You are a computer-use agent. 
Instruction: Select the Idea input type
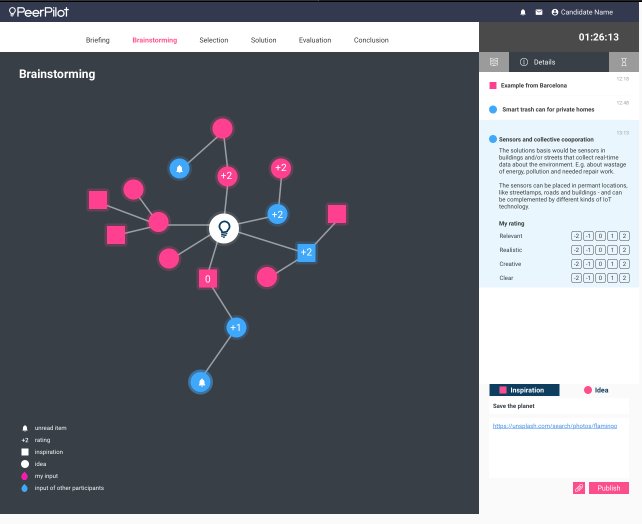pyautogui.click(x=596, y=390)
